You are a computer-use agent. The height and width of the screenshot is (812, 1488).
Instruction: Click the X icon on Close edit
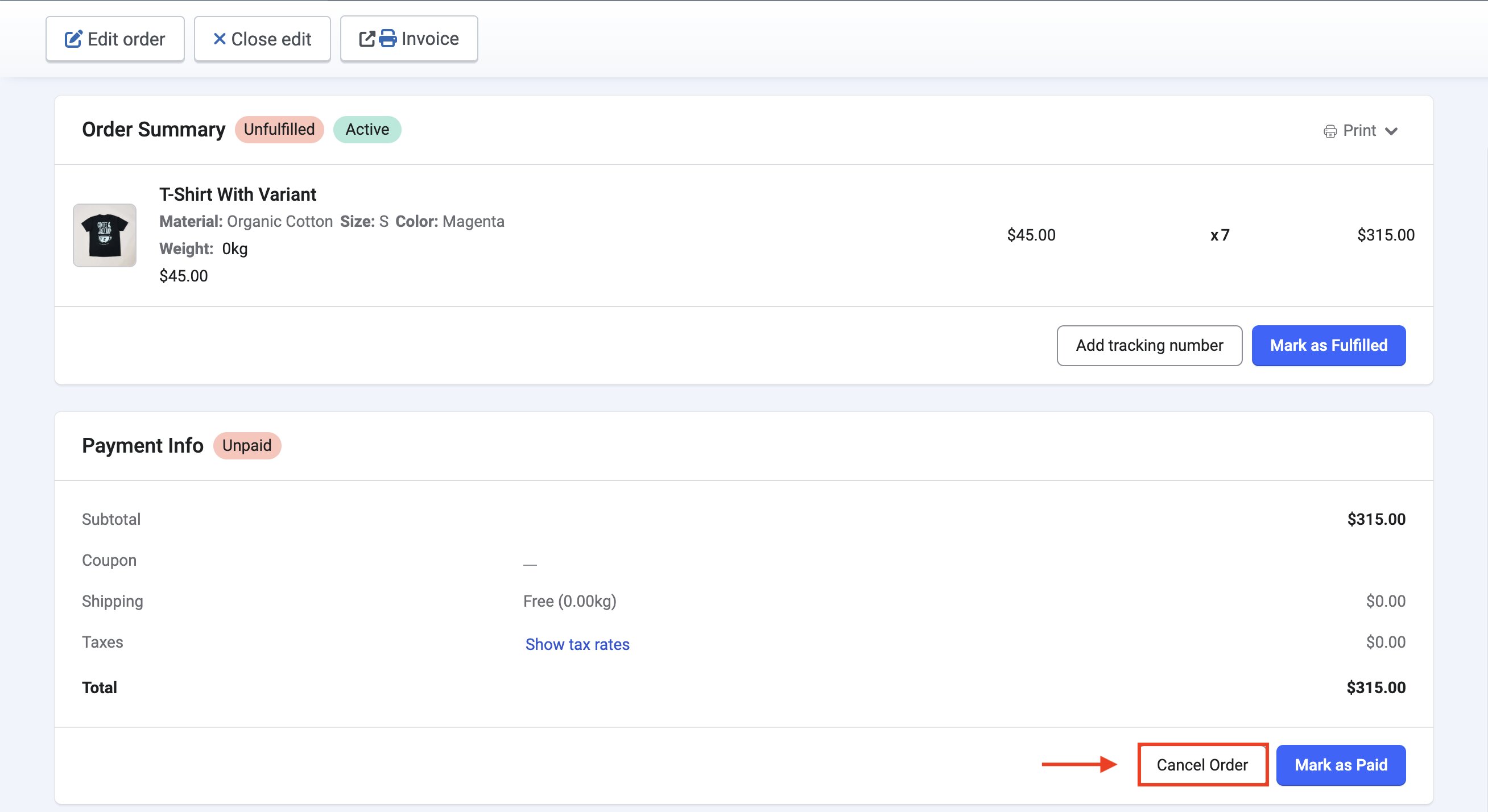coord(219,39)
